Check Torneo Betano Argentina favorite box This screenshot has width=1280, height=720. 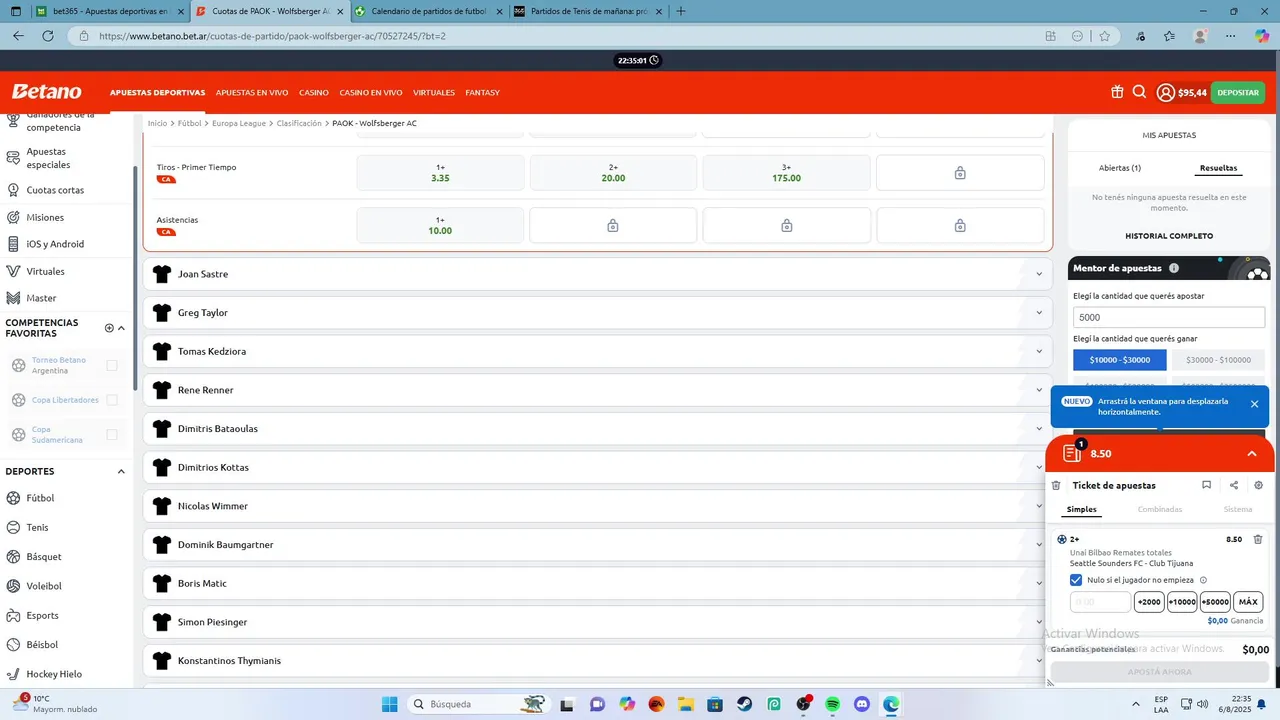(x=112, y=365)
